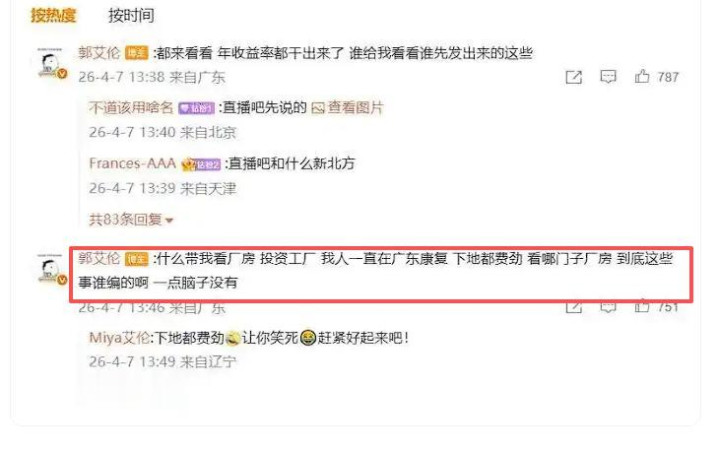Like the first comment with 787 likes
This screenshot has height=450, width=719.
point(642,76)
